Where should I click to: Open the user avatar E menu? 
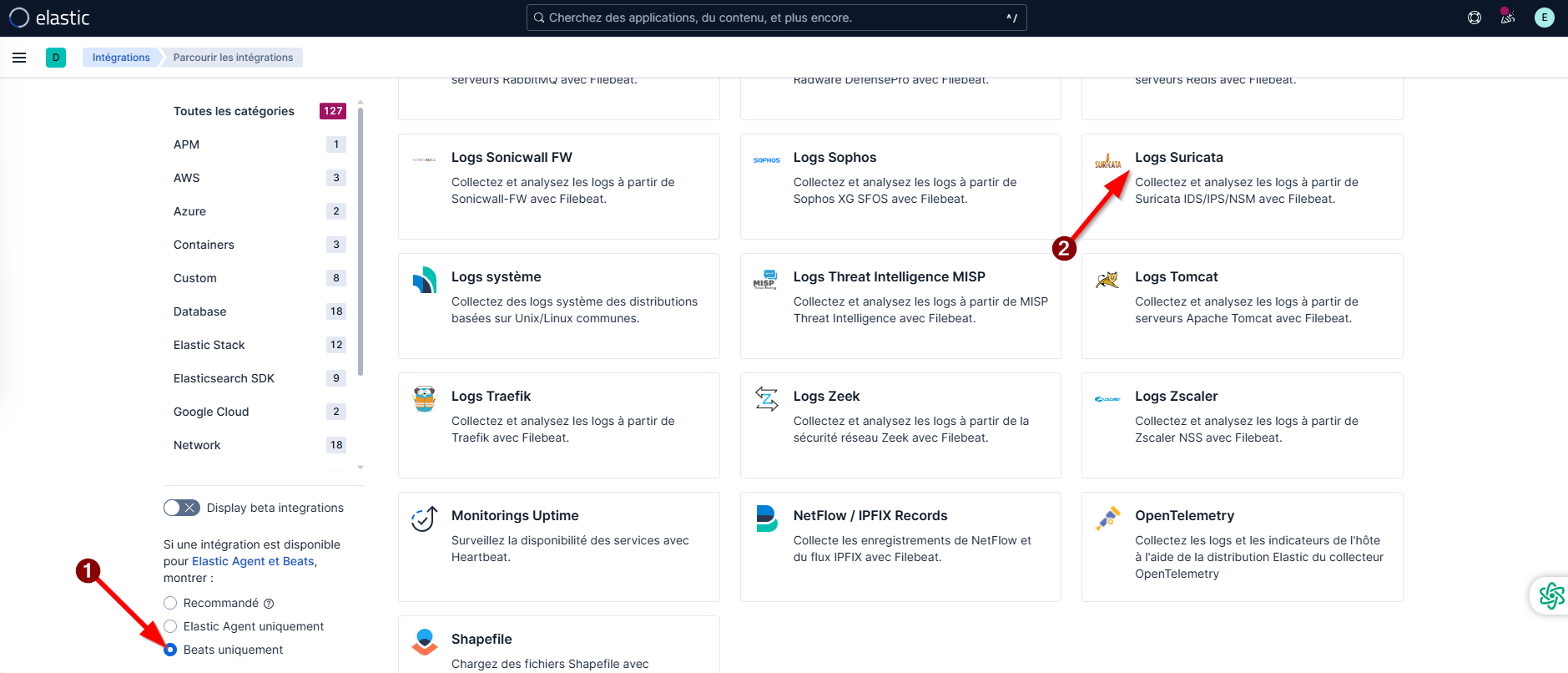[x=1544, y=18]
